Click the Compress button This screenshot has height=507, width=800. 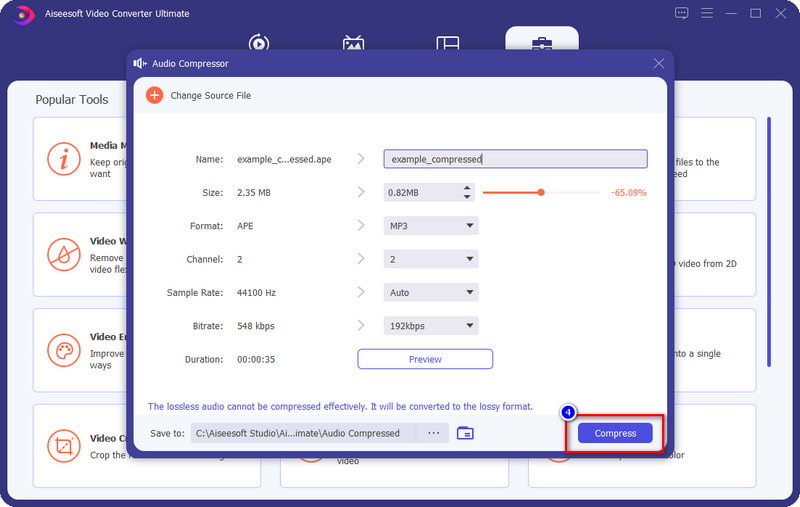(615, 433)
